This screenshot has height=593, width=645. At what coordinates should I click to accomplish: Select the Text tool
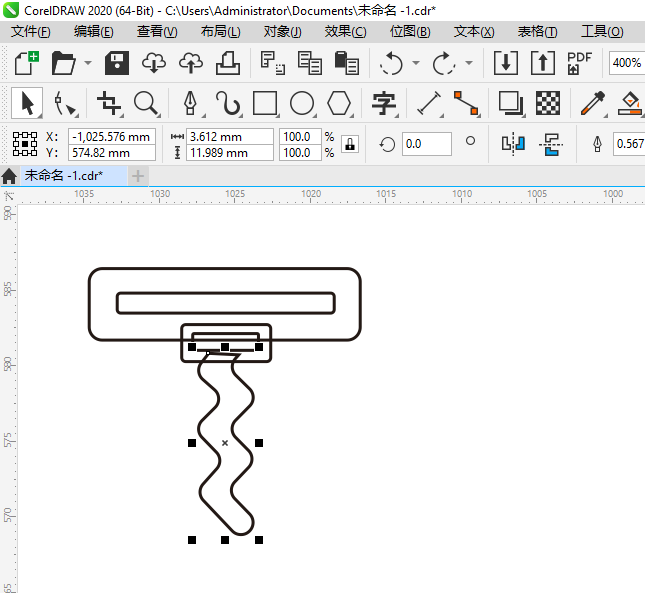384,103
